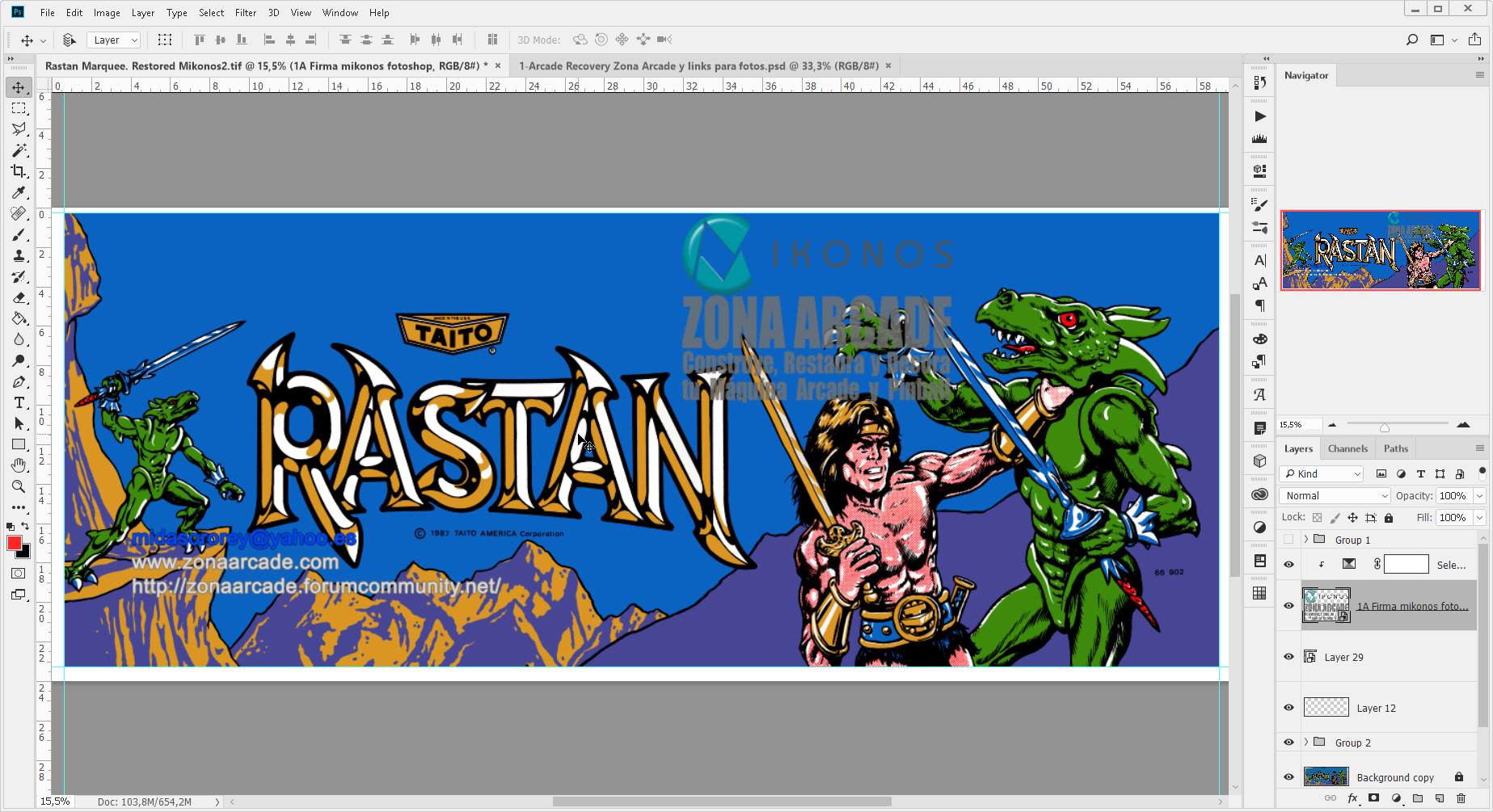Select the Clone Stamp tool

point(19,255)
